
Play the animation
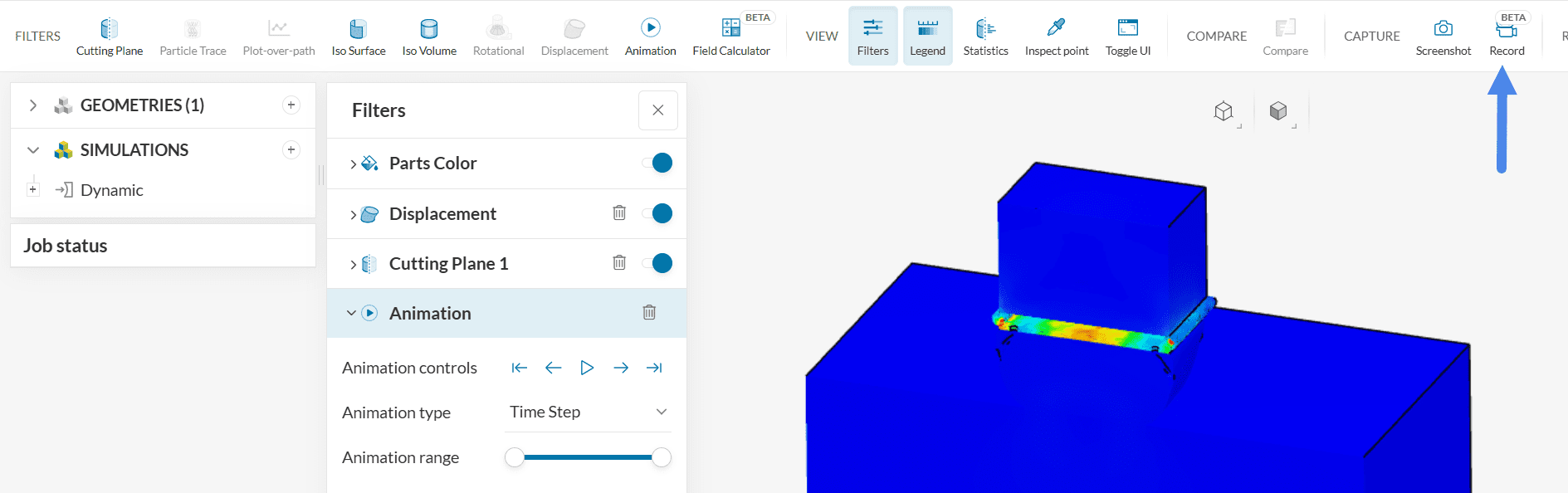click(587, 368)
